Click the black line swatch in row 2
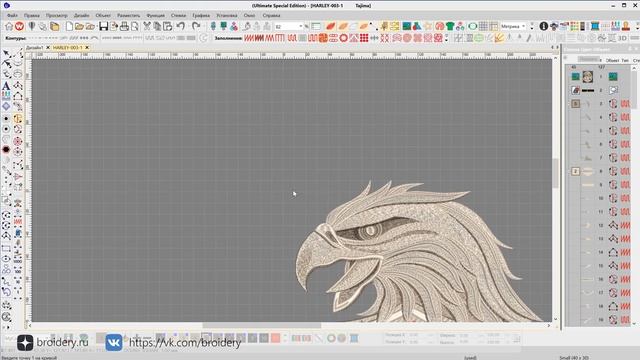Viewport: 640px width, 360px height. [x=588, y=90]
